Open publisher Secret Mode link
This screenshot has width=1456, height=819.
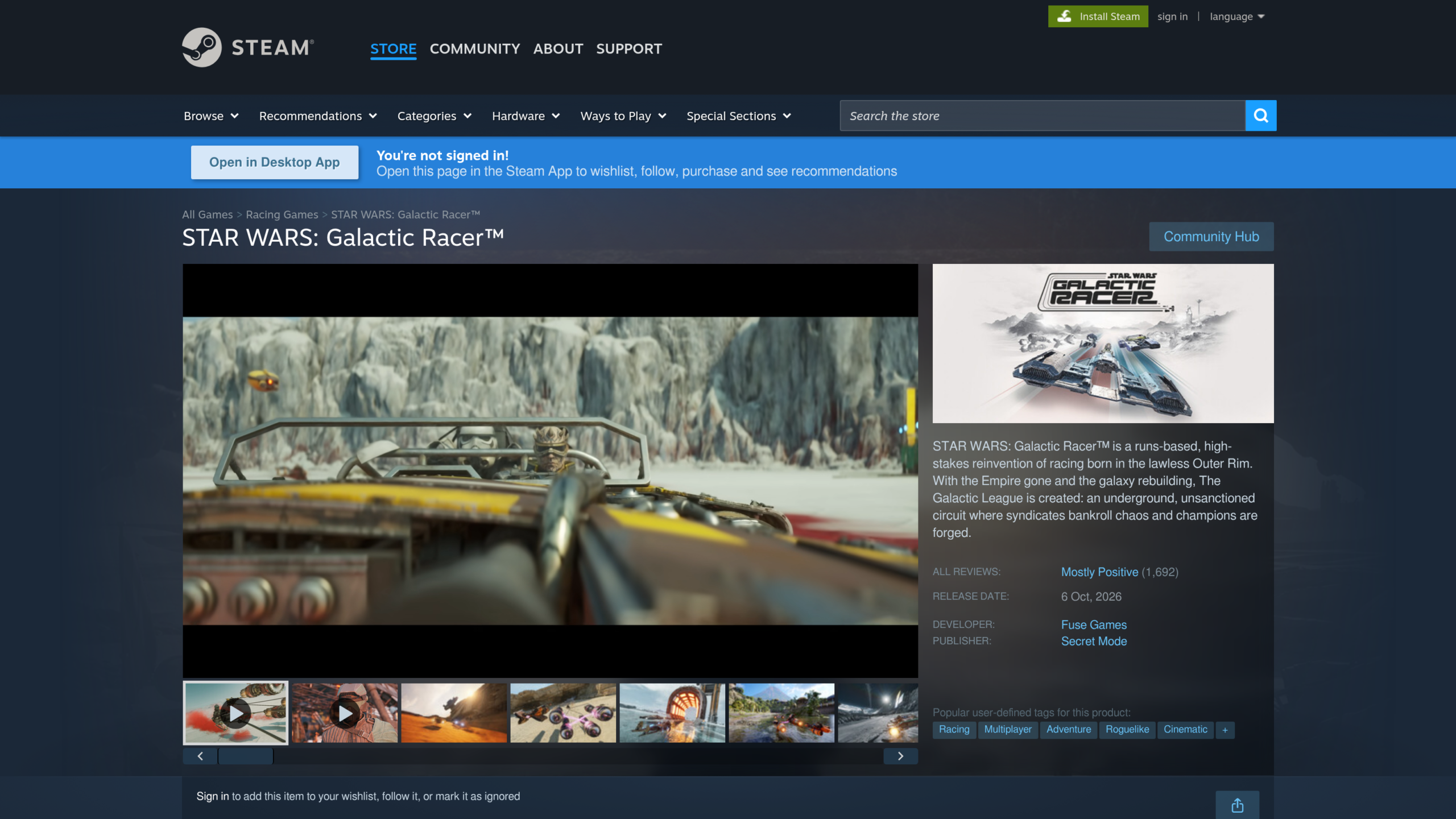(x=1094, y=641)
